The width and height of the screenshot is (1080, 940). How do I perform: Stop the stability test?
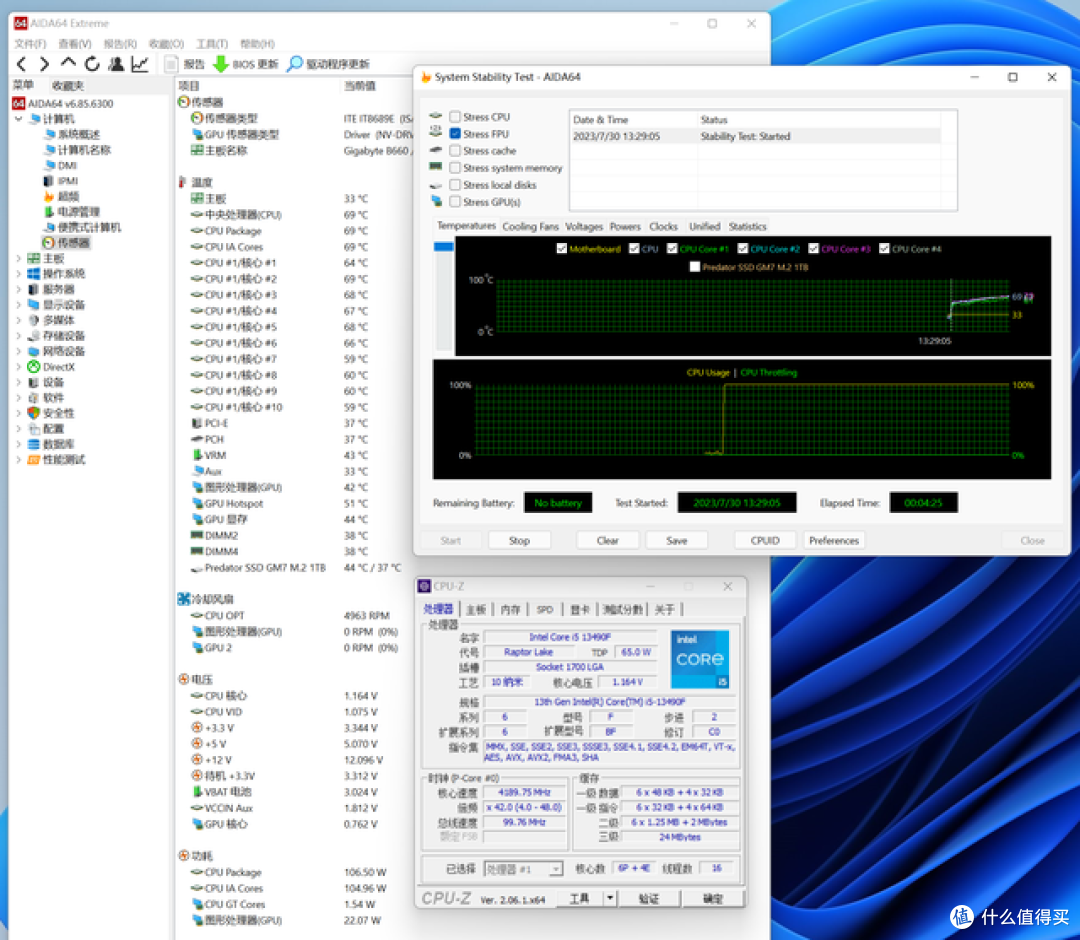coord(519,541)
